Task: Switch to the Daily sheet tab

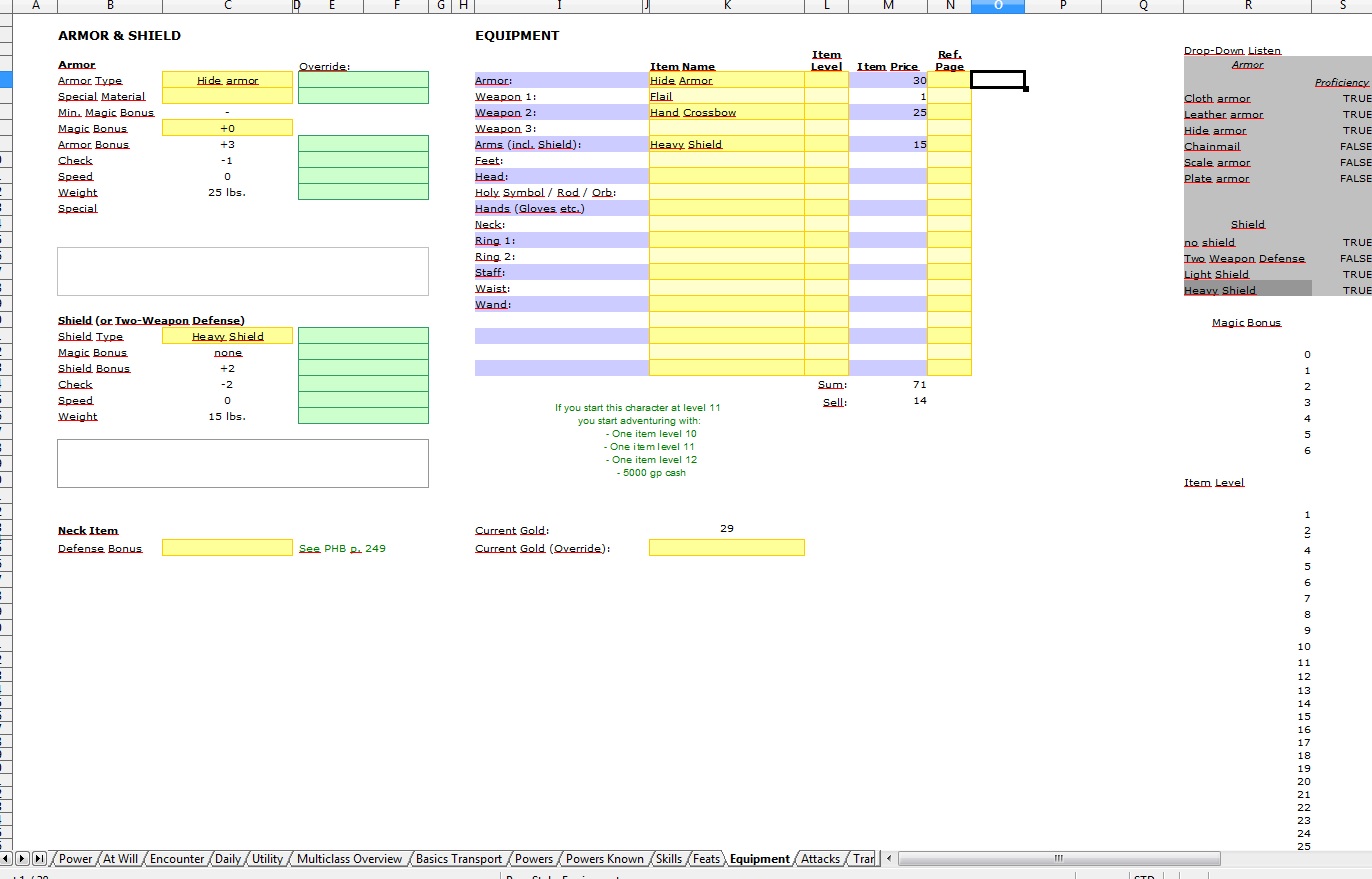Action: pos(228,858)
